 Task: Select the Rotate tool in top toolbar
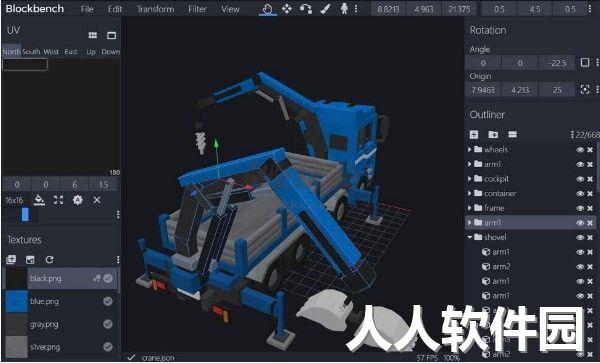click(306, 9)
